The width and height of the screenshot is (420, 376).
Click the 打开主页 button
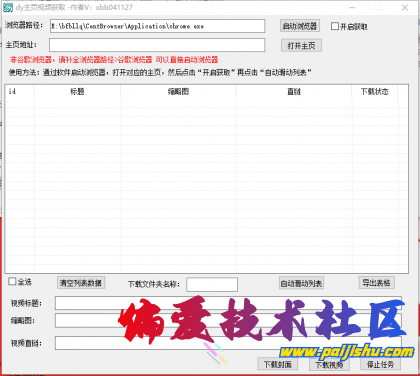[301, 46]
